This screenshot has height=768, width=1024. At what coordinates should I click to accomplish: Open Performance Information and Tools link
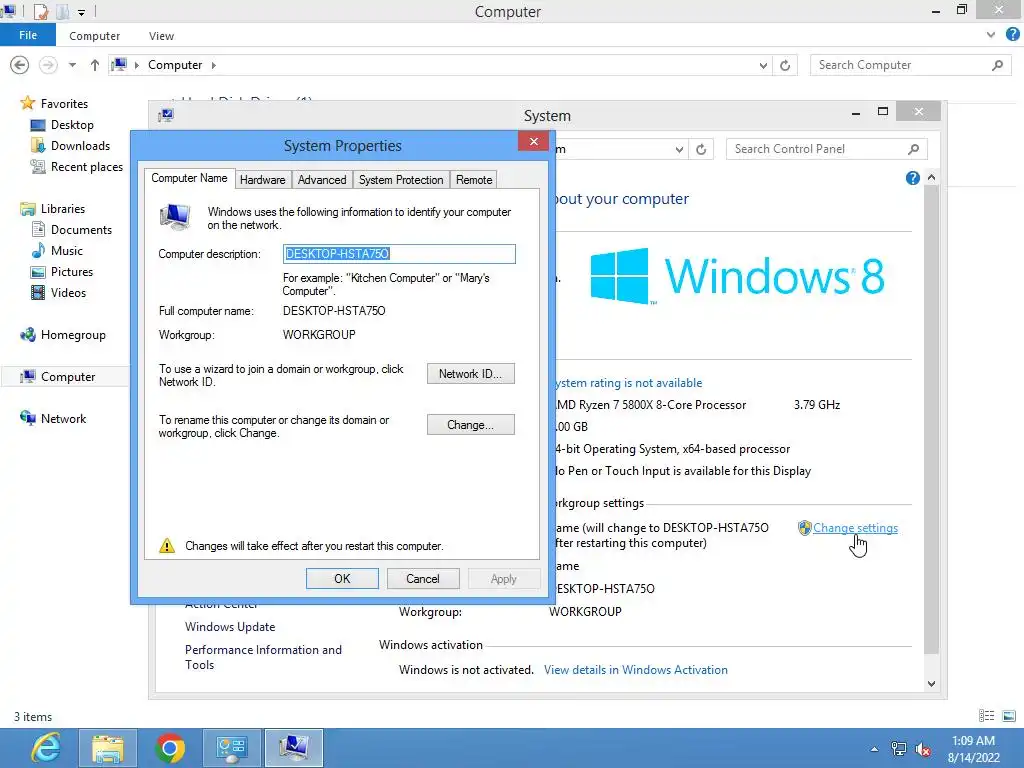[x=263, y=657]
